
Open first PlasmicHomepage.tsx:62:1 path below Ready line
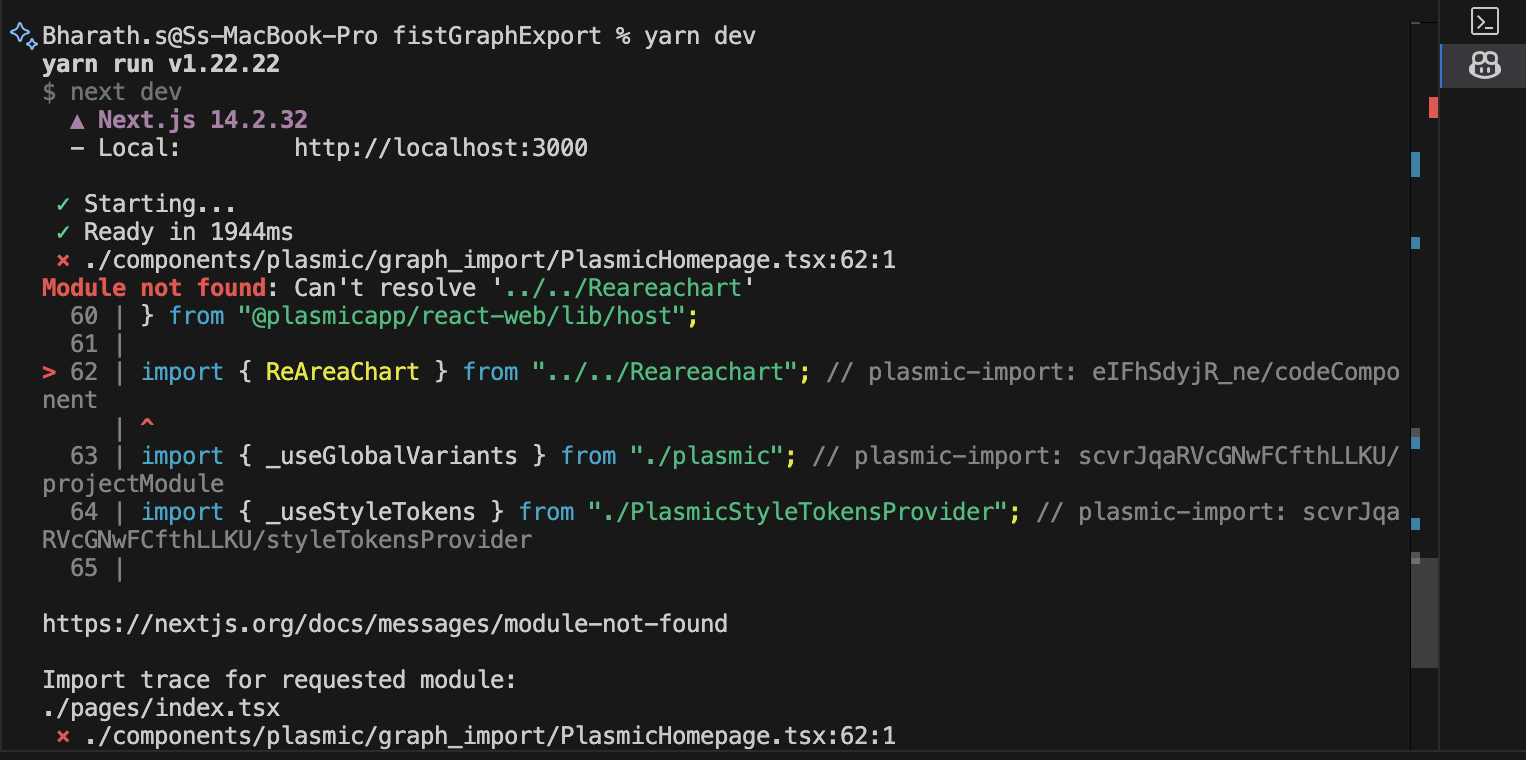point(489,260)
